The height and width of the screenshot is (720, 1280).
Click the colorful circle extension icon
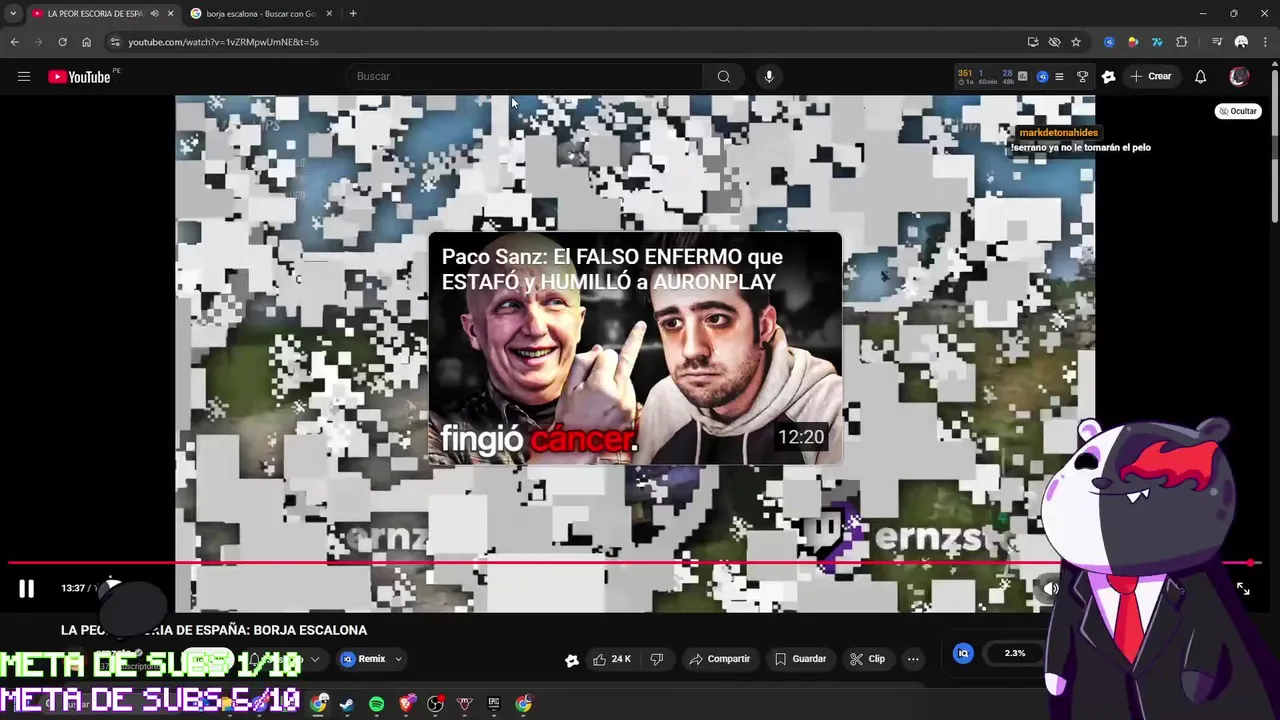[1133, 42]
